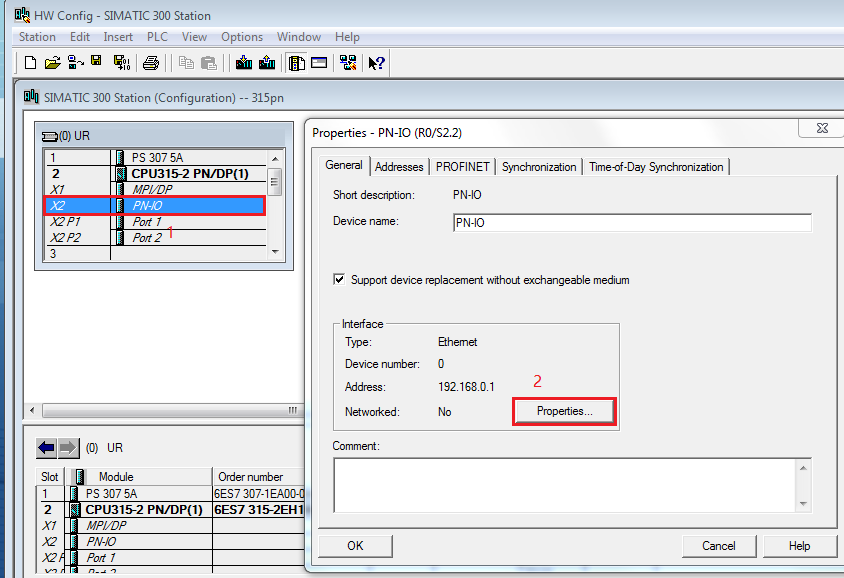Image resolution: width=844 pixels, height=578 pixels.
Task: Open the PLC menu
Action: click(157, 37)
